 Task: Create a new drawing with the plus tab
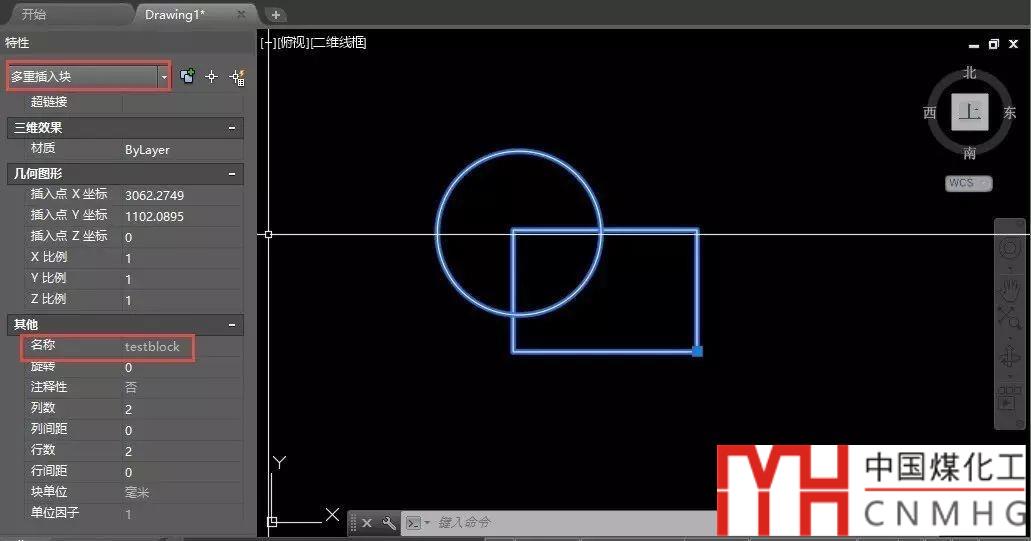(x=276, y=14)
